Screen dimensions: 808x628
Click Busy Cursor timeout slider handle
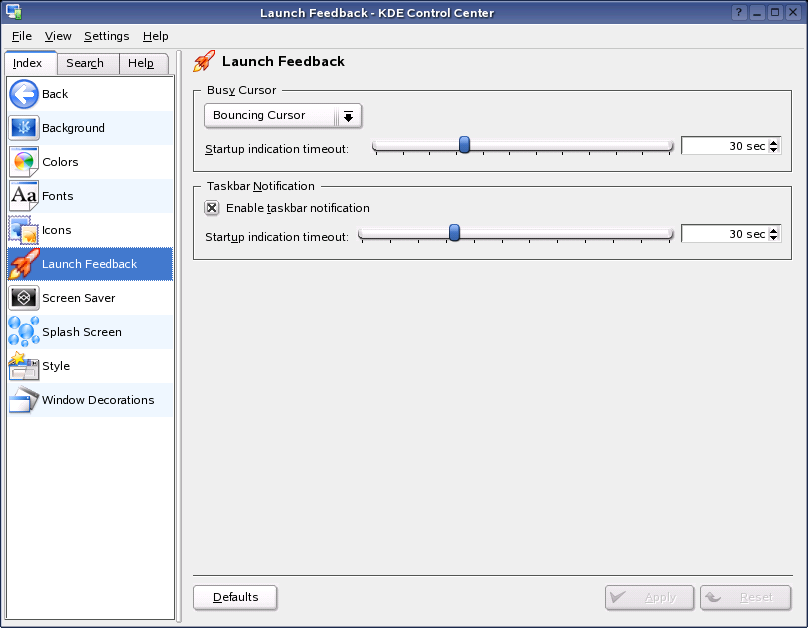coord(464,145)
